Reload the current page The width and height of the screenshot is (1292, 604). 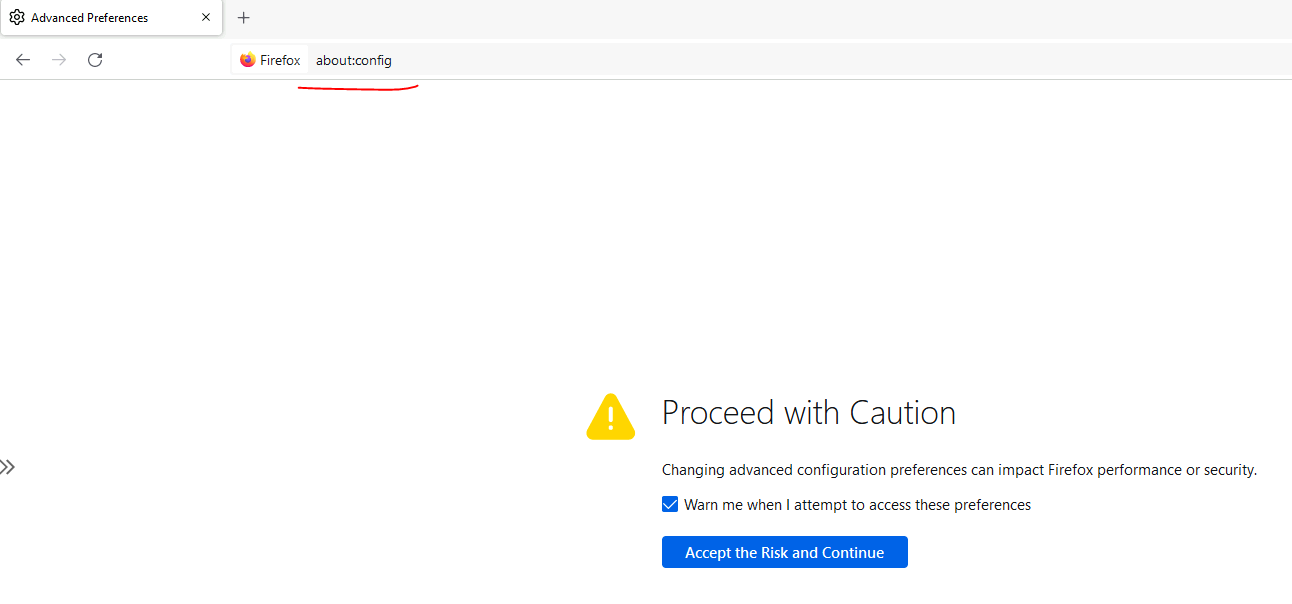pyautogui.click(x=95, y=60)
